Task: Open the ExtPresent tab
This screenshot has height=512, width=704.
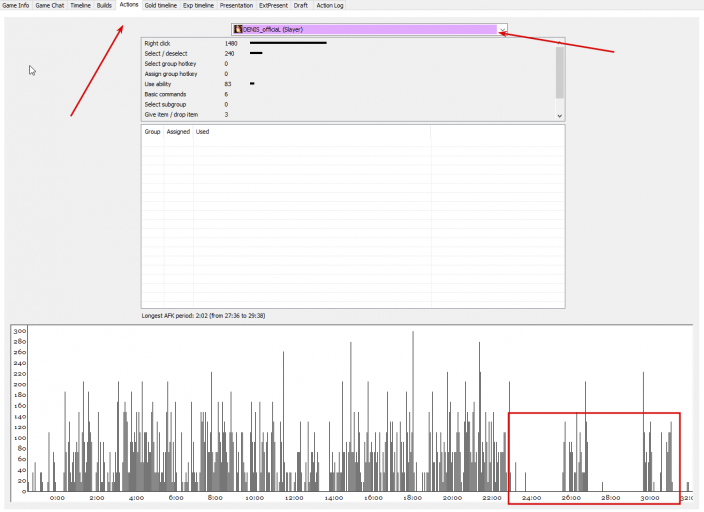Action: click(x=273, y=5)
